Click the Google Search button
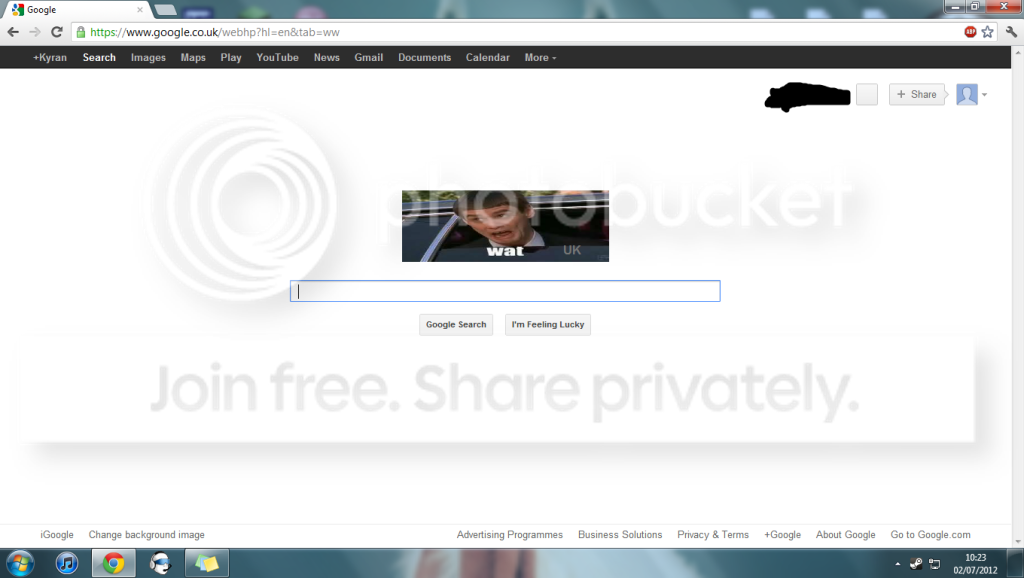This screenshot has width=1024, height=578. 456,325
